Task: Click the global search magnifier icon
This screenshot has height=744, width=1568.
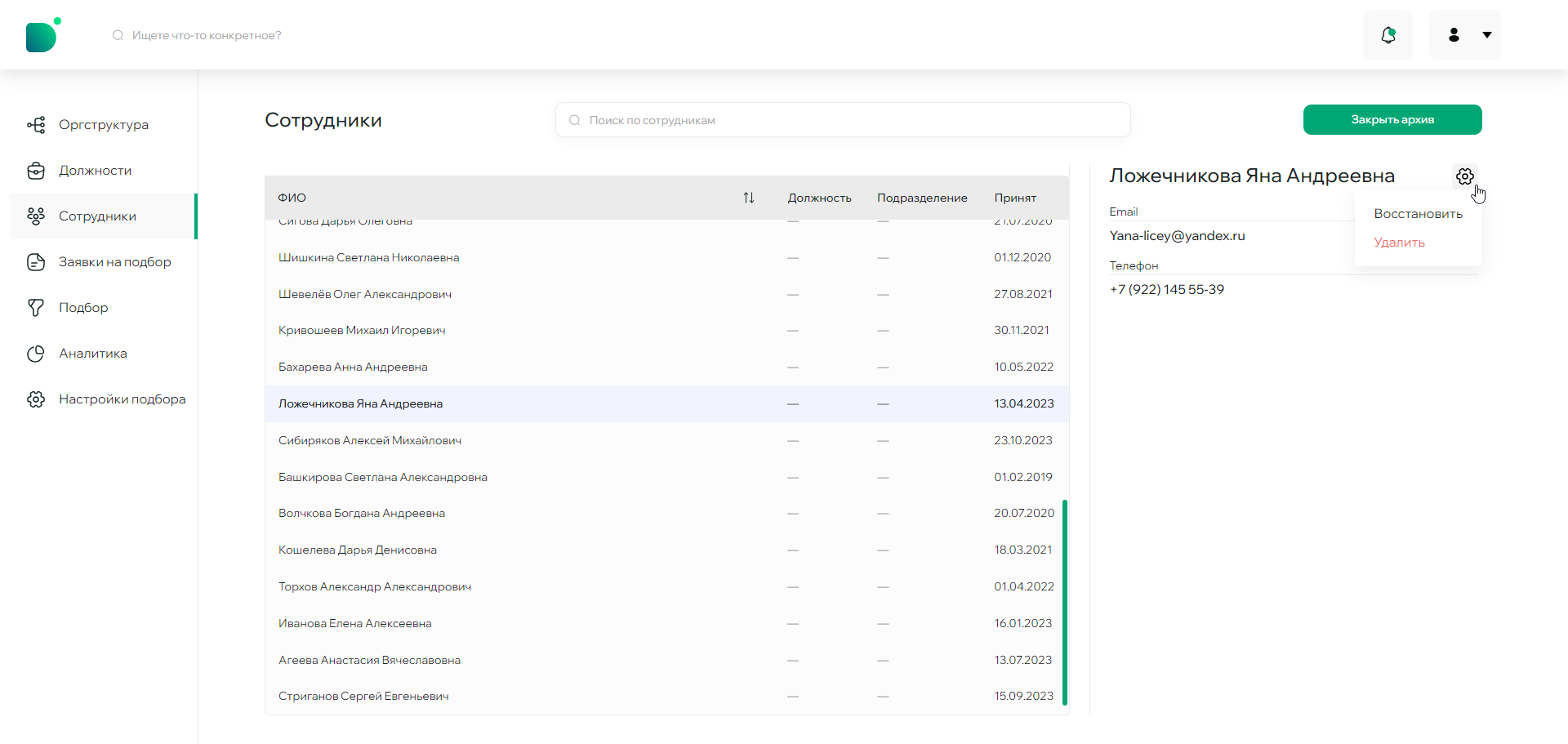Action: pyautogui.click(x=118, y=35)
